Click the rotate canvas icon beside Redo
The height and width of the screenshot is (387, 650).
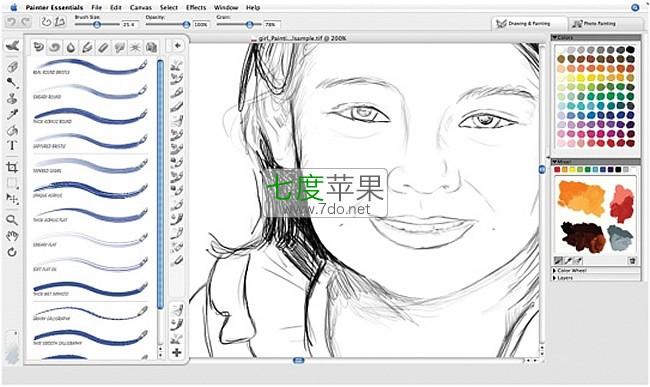coord(46,22)
